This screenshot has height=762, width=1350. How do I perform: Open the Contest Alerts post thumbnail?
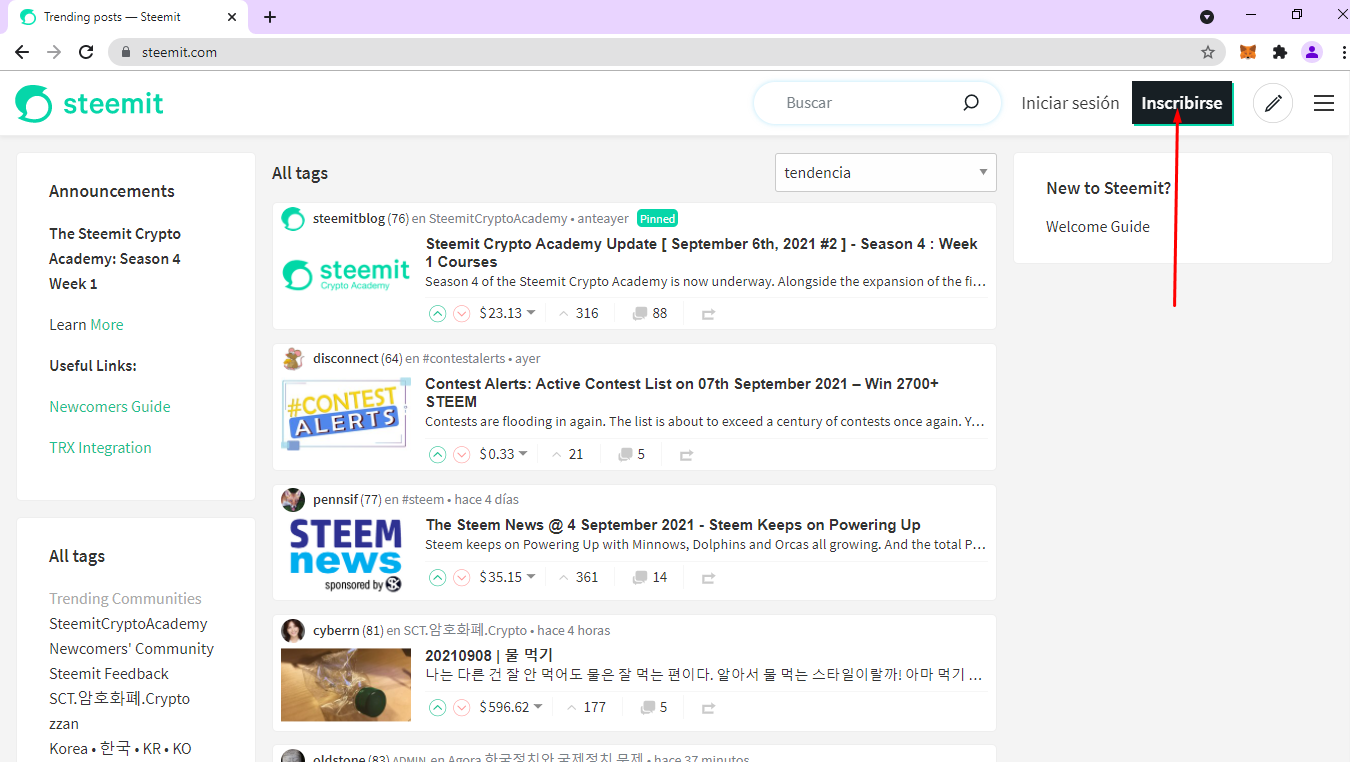(x=346, y=413)
